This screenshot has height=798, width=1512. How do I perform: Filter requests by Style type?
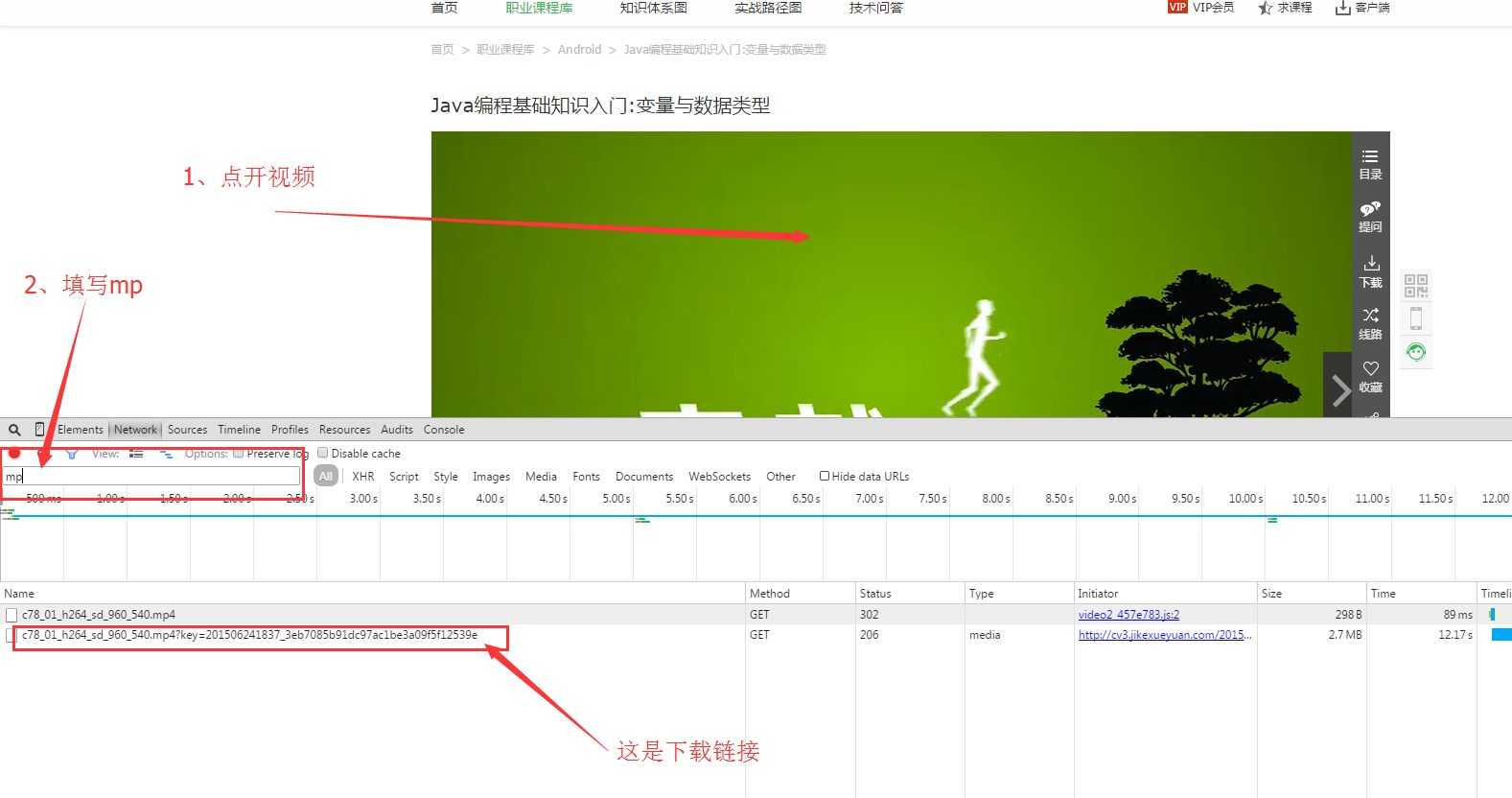pos(446,477)
